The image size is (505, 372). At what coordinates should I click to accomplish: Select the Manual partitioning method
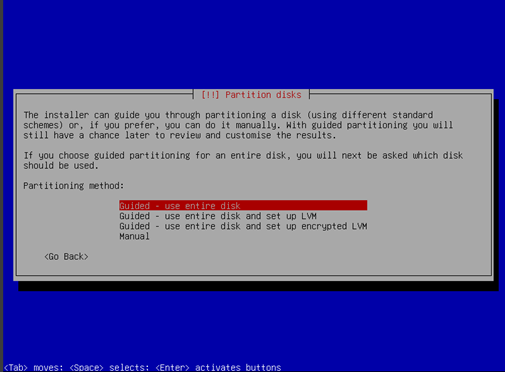(134, 236)
